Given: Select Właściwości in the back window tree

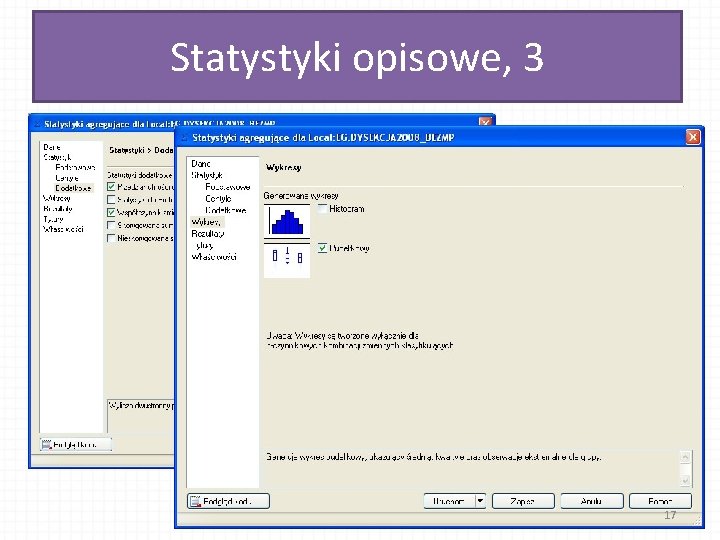Looking at the screenshot, I should click(x=63, y=229).
